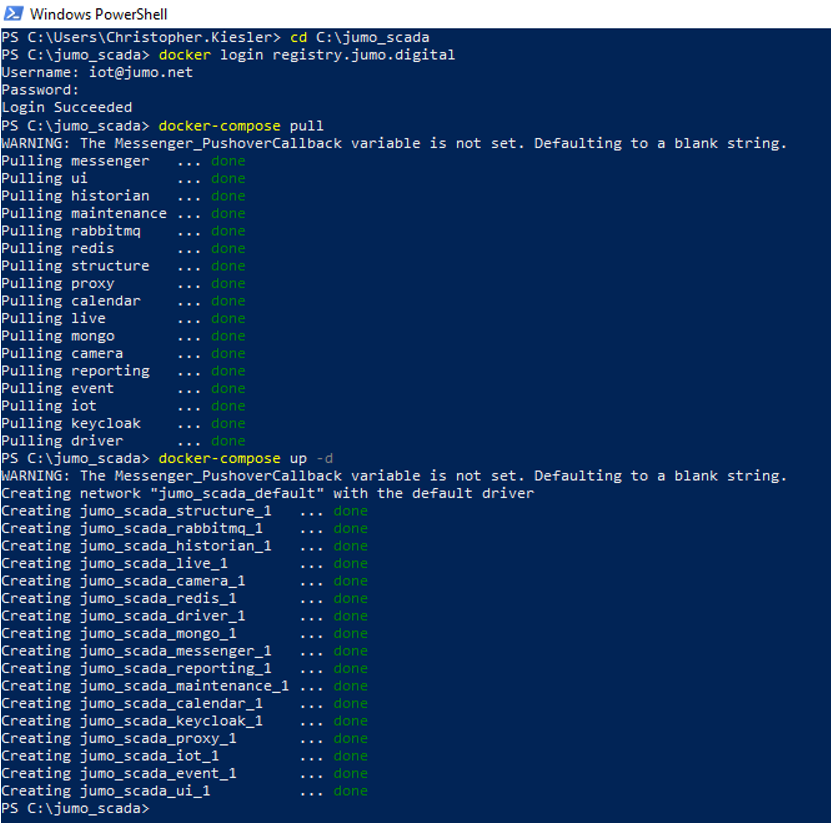
Task: Click the 'Pulling rabbitmq' line
Action: [x=71, y=230]
